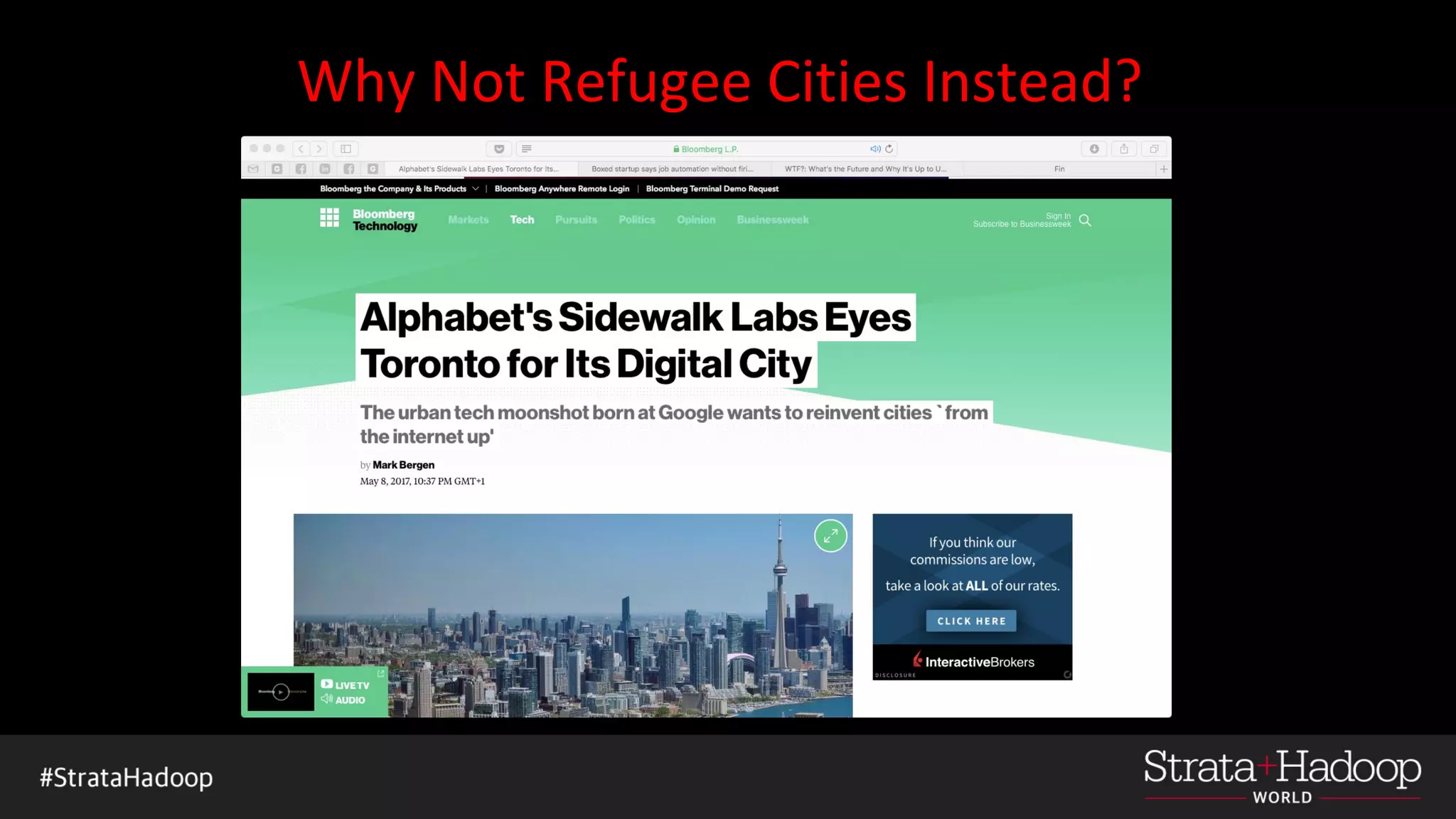Click the CLICK HERE ad button
1456x819 pixels.
tap(971, 621)
